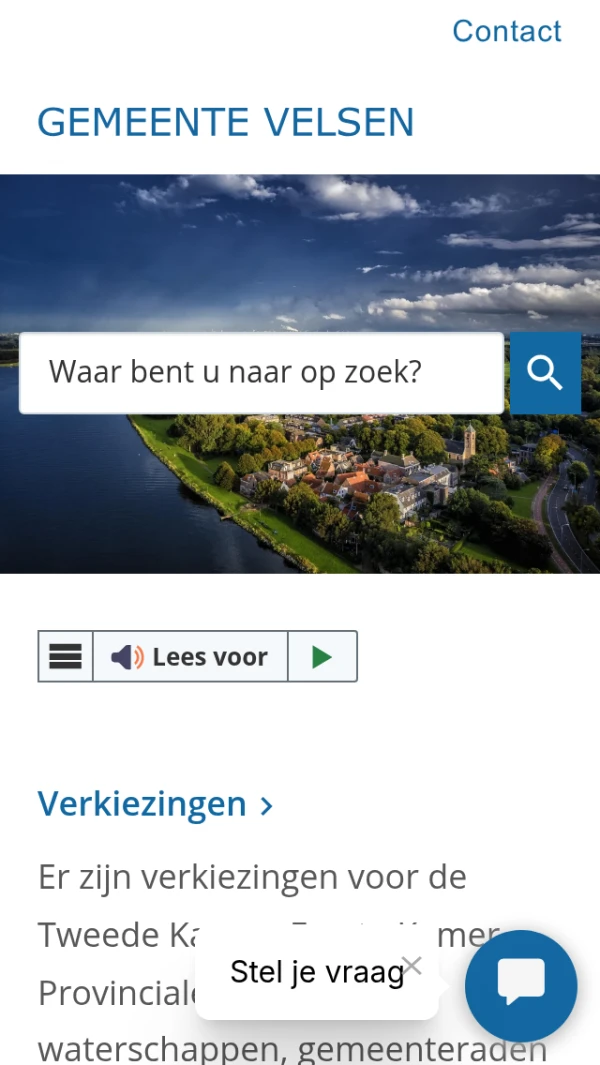Viewport: 600px width, 1065px height.
Task: Click the 'Lees voor' label
Action: [210, 657]
